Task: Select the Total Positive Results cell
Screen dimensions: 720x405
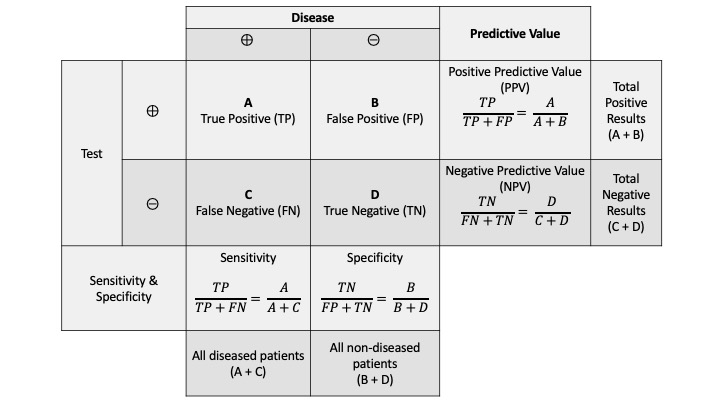Action: click(x=626, y=110)
